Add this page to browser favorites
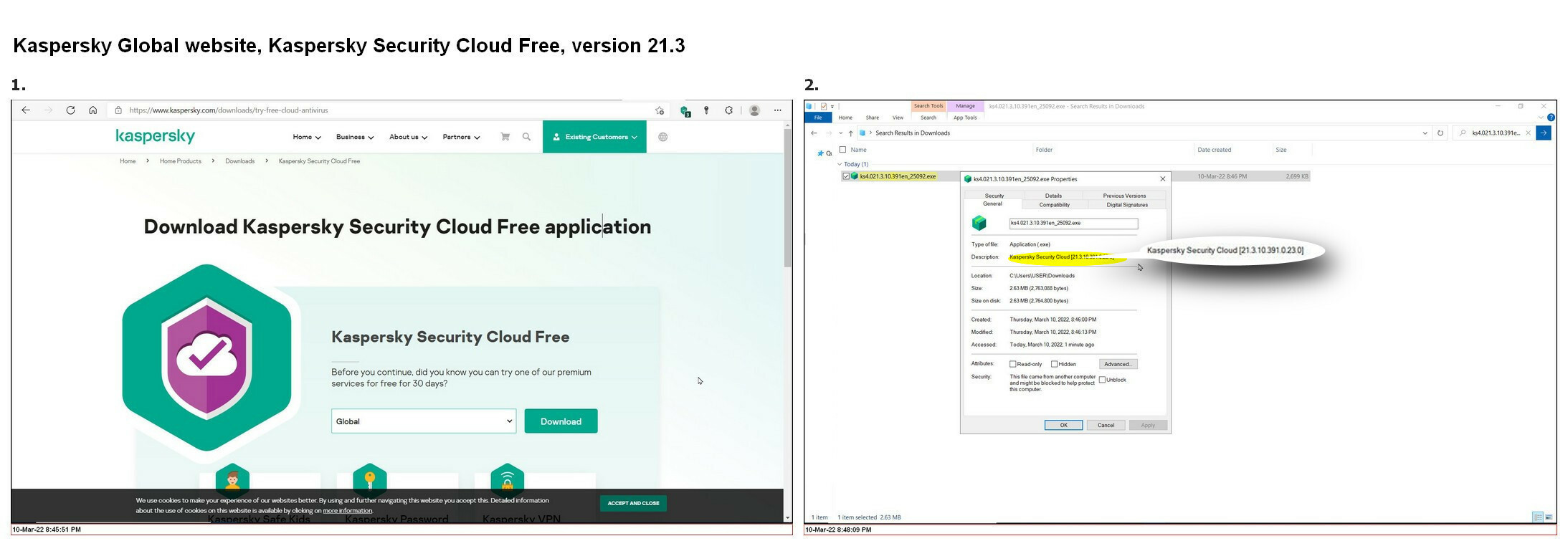The height and width of the screenshot is (546, 1568). 660,110
